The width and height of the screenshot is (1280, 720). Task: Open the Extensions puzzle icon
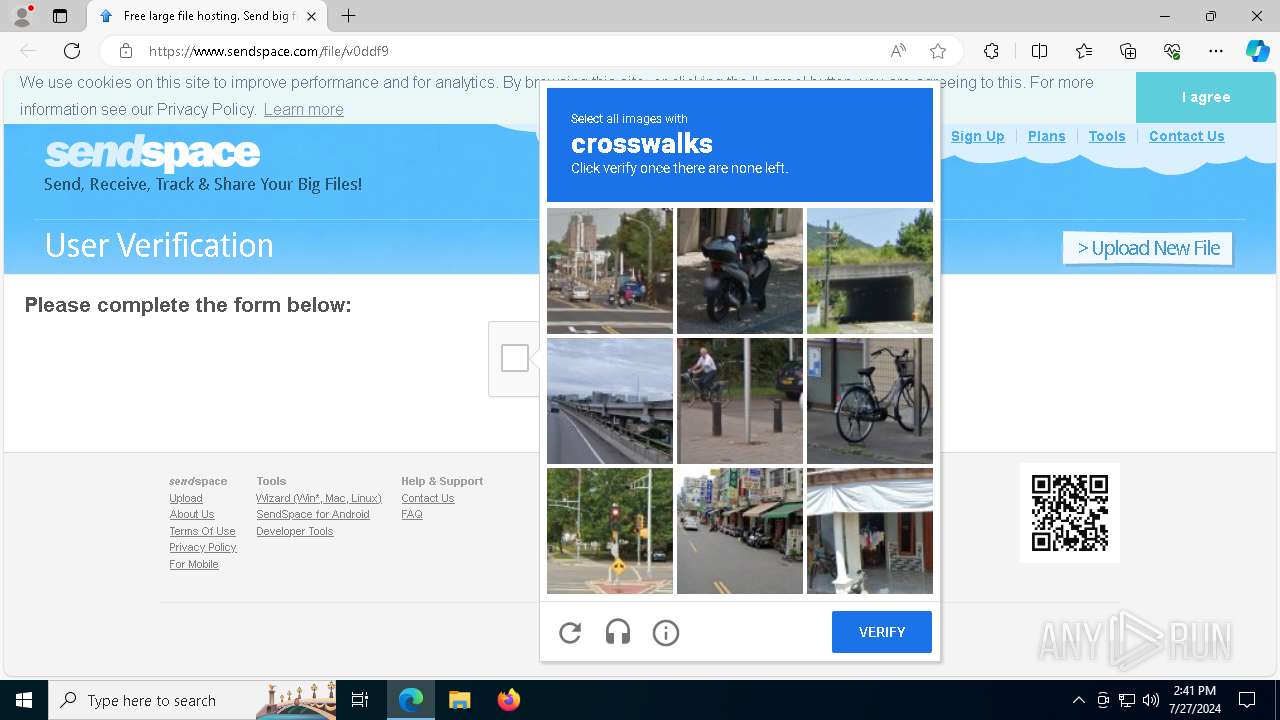991,51
